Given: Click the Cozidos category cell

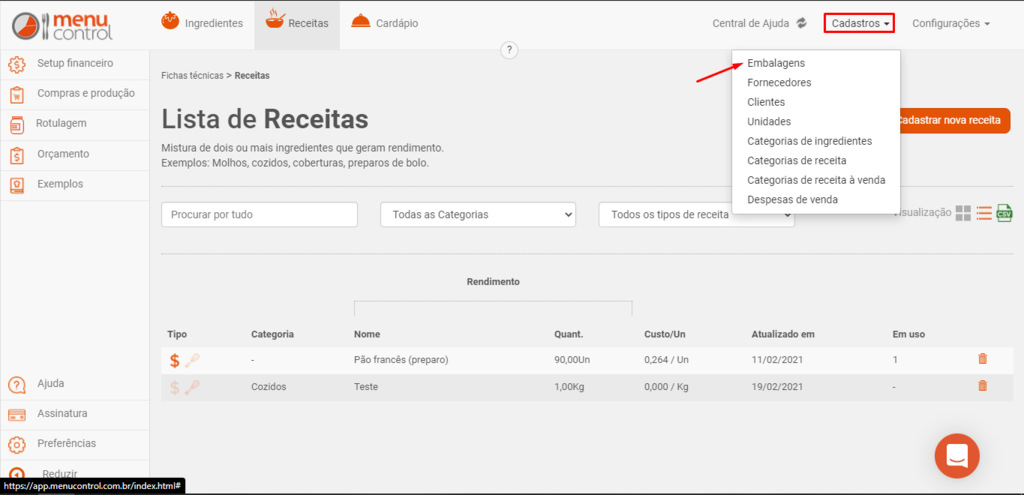Looking at the screenshot, I should (268, 387).
